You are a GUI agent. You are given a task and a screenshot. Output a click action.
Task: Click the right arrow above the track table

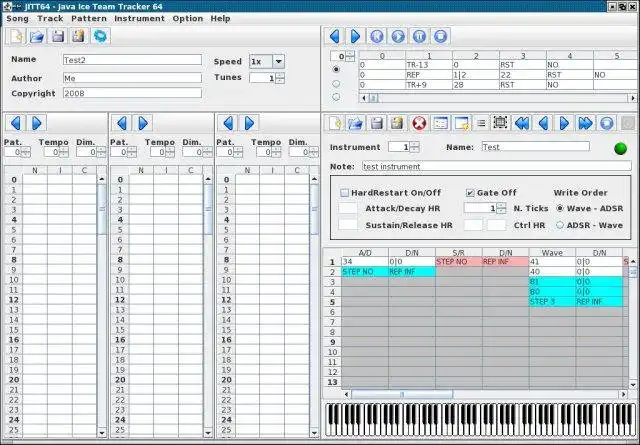(x=356, y=36)
